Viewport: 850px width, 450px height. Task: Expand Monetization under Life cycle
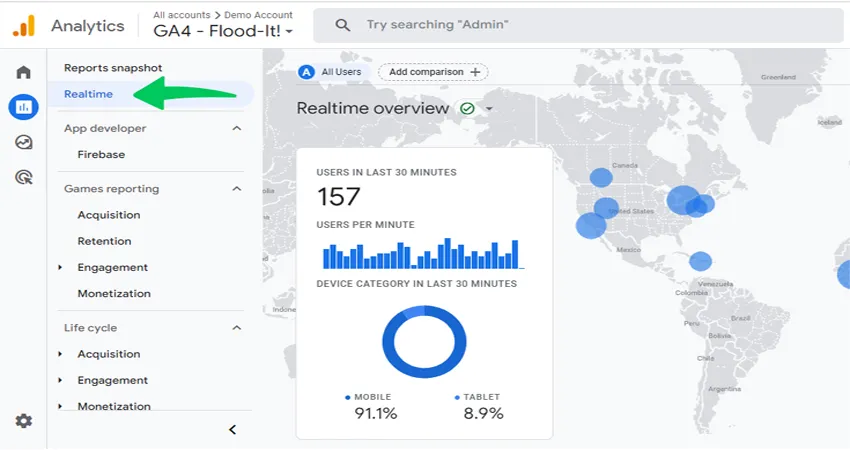[x=60, y=406]
